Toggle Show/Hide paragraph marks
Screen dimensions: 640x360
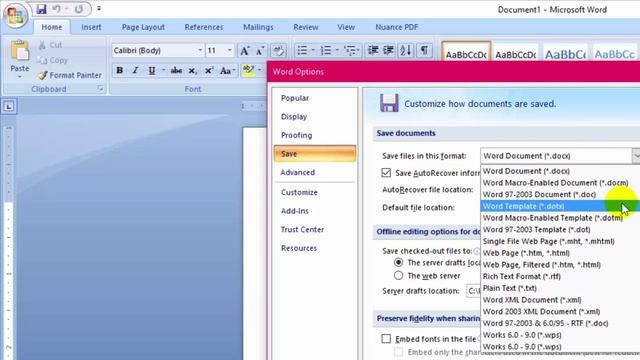click(424, 50)
